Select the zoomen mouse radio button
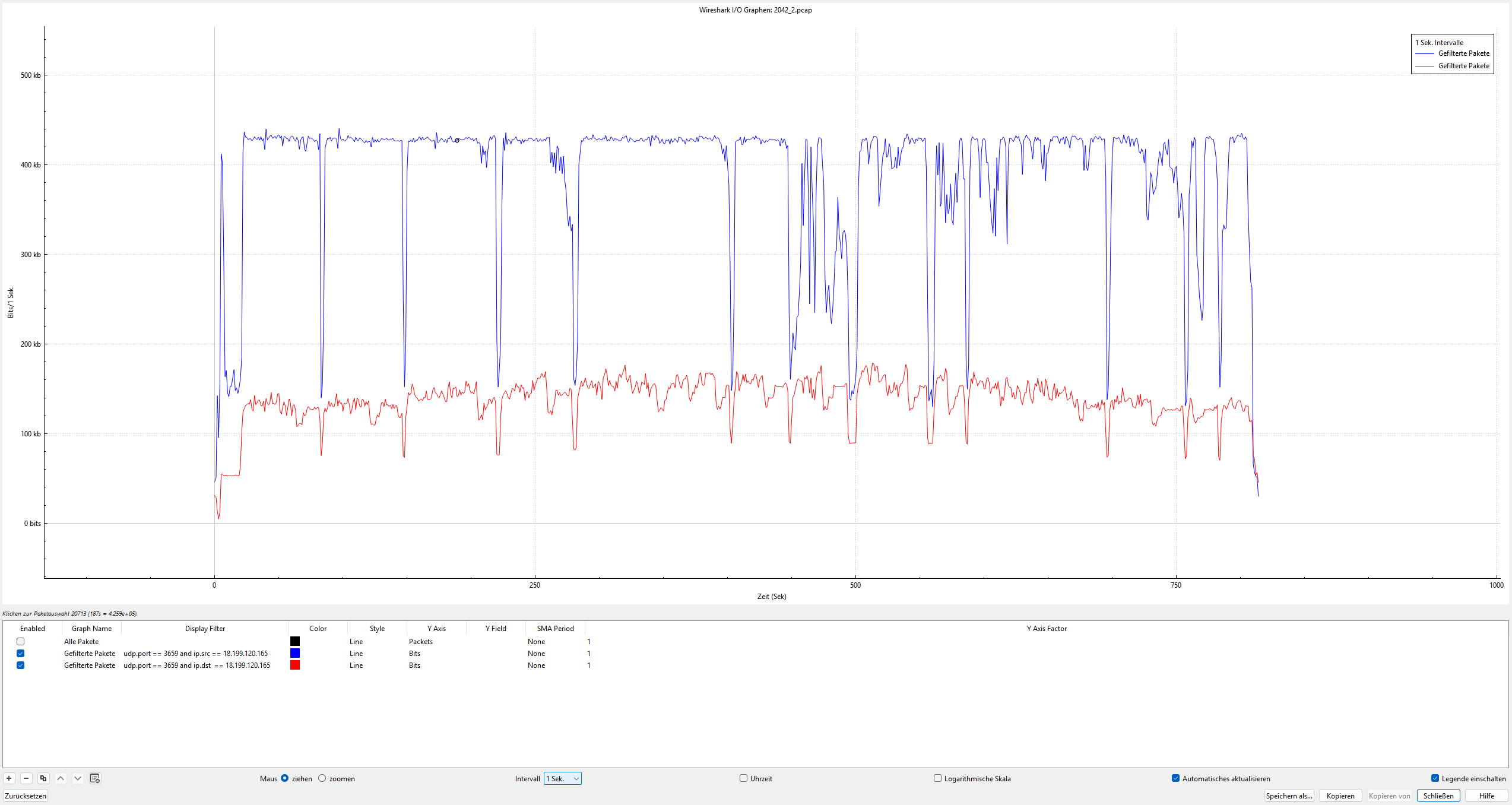The width and height of the screenshot is (1512, 805). [322, 778]
